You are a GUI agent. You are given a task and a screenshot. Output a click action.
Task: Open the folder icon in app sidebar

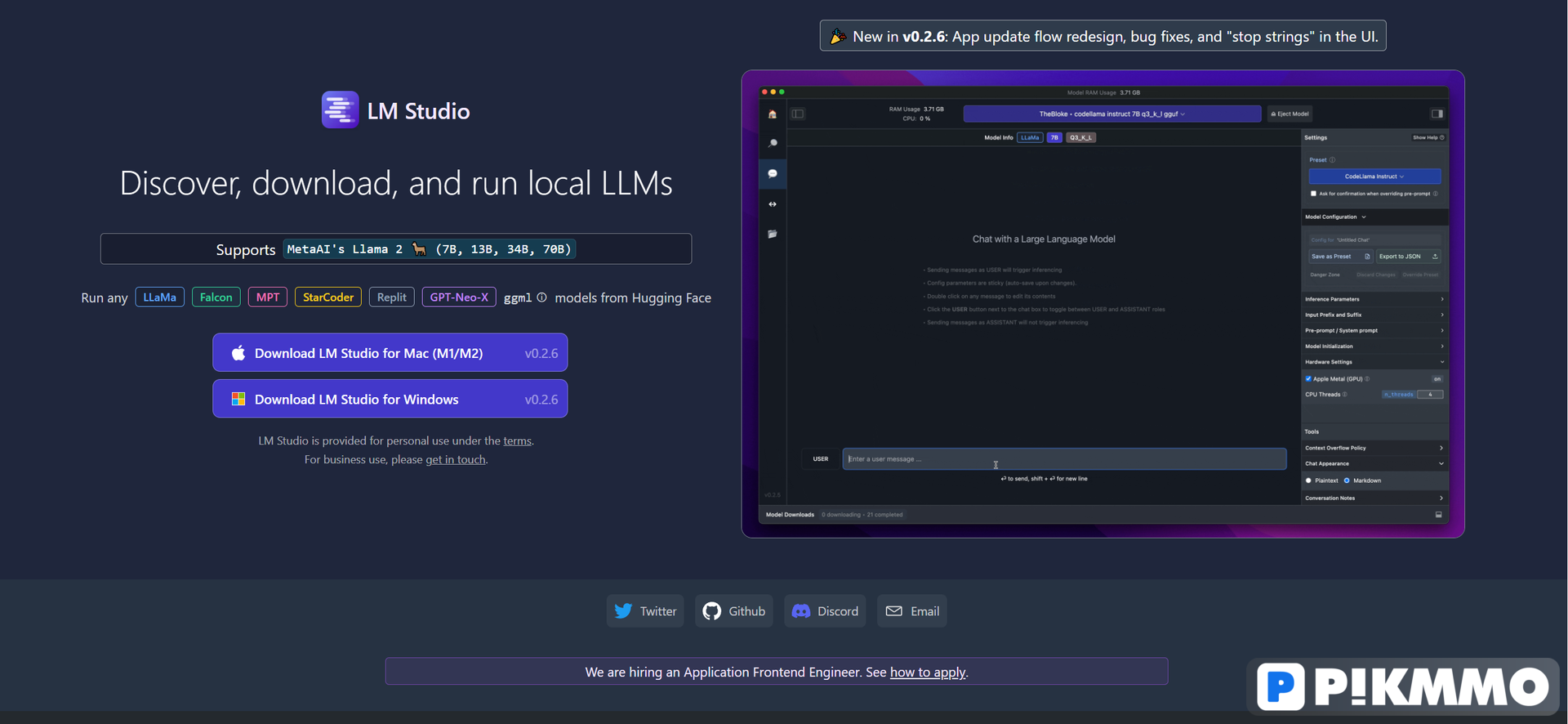[773, 234]
